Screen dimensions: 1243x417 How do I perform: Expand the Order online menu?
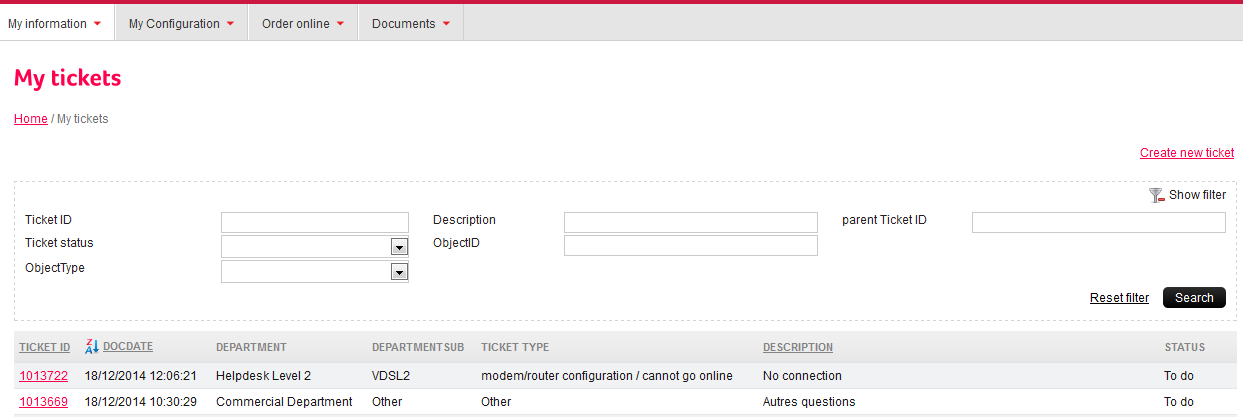click(x=303, y=24)
